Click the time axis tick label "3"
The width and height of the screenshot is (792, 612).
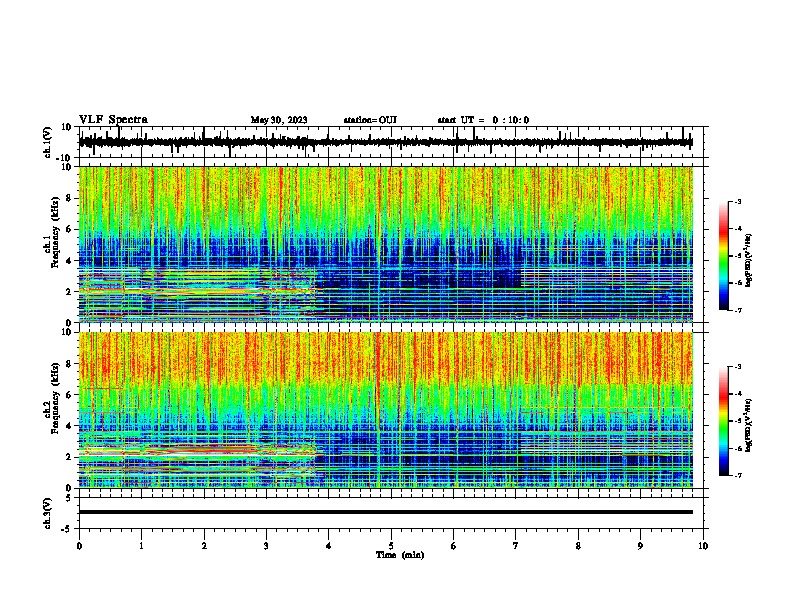click(266, 546)
